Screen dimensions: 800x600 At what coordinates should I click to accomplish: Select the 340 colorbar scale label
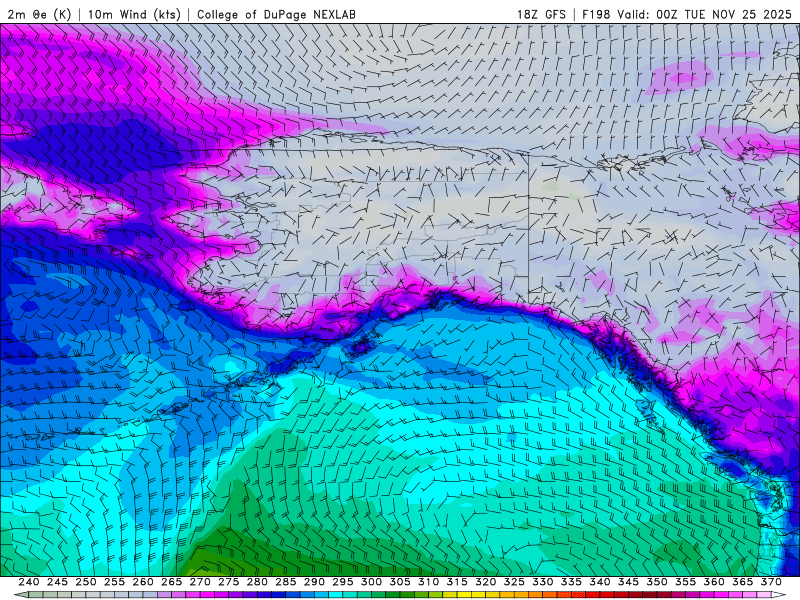click(600, 582)
